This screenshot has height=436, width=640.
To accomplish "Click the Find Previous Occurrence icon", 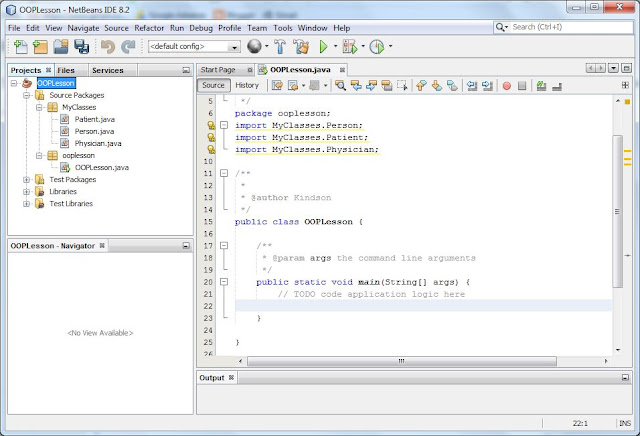I will tap(356, 85).
